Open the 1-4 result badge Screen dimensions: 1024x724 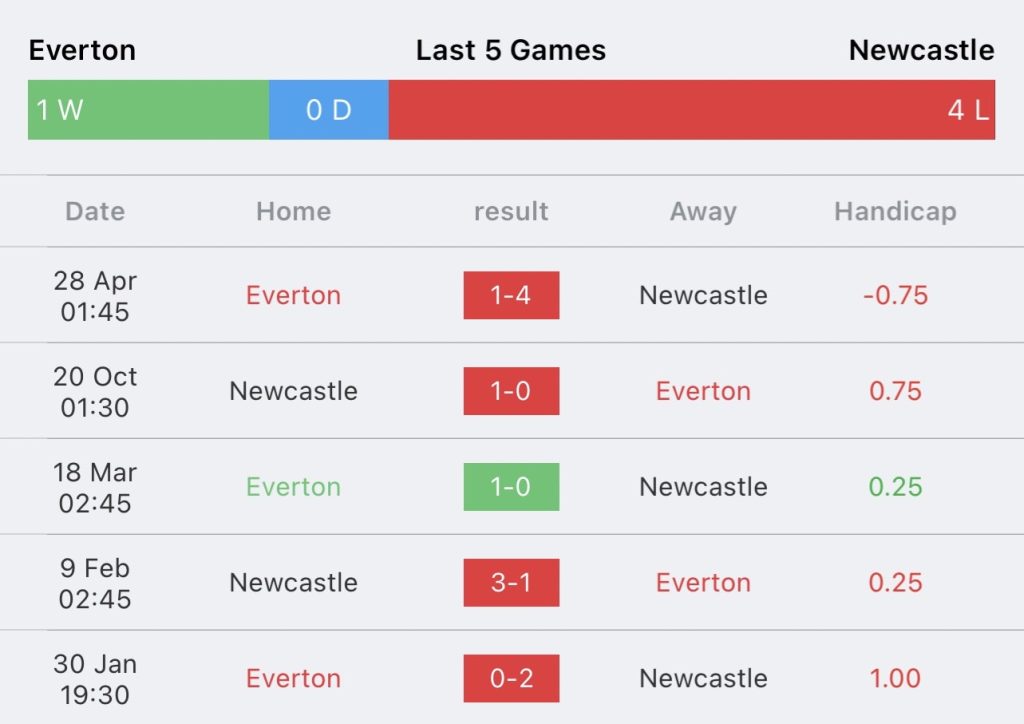point(511,295)
